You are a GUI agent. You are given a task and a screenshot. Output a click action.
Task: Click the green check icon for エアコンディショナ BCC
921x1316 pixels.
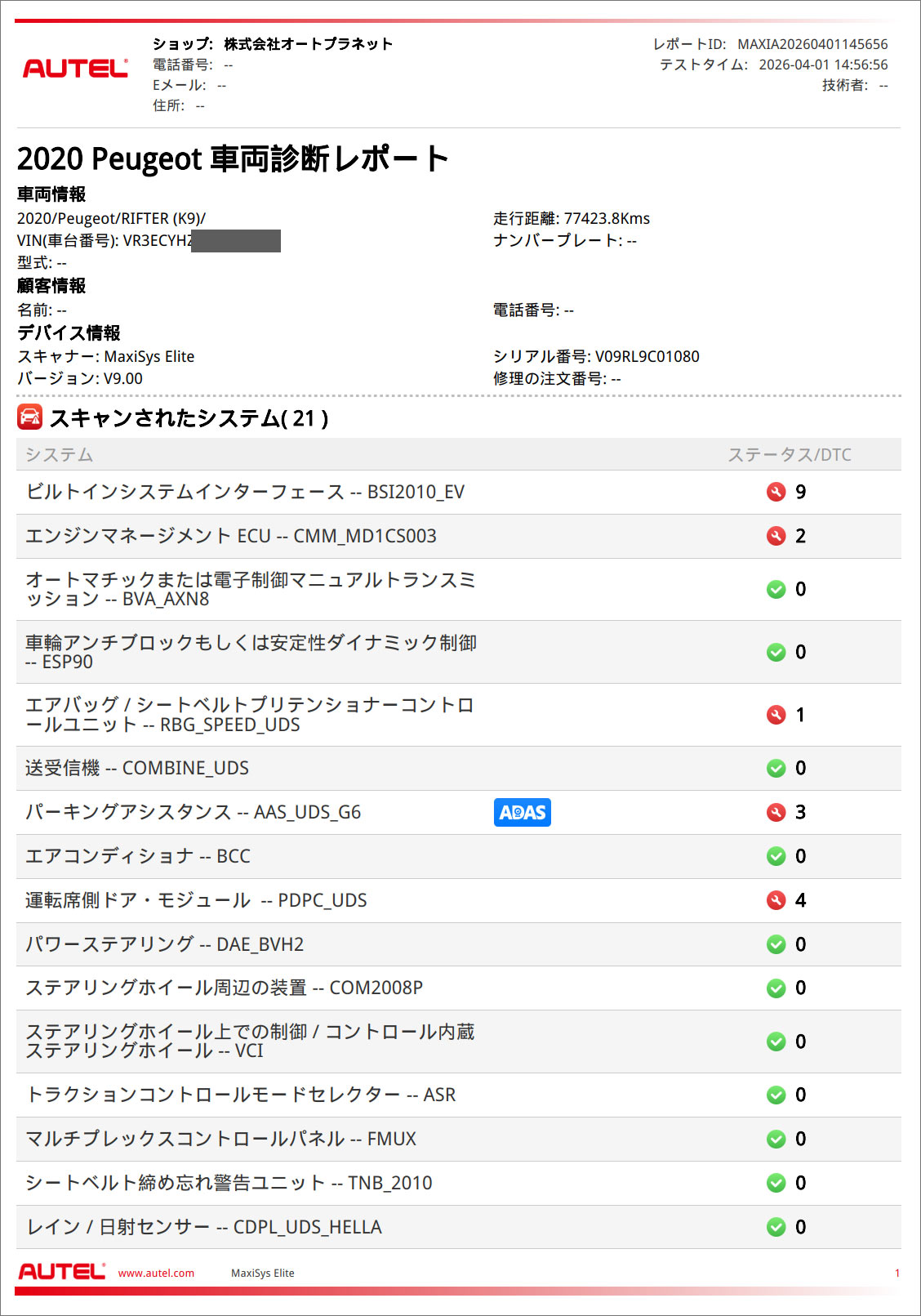click(776, 856)
